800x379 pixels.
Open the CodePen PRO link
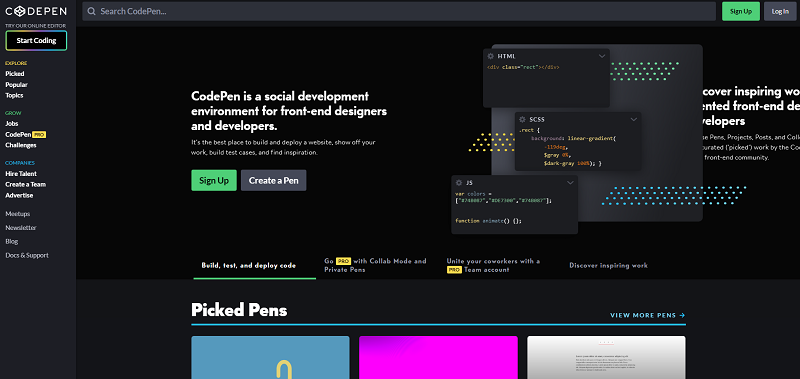(x=26, y=135)
